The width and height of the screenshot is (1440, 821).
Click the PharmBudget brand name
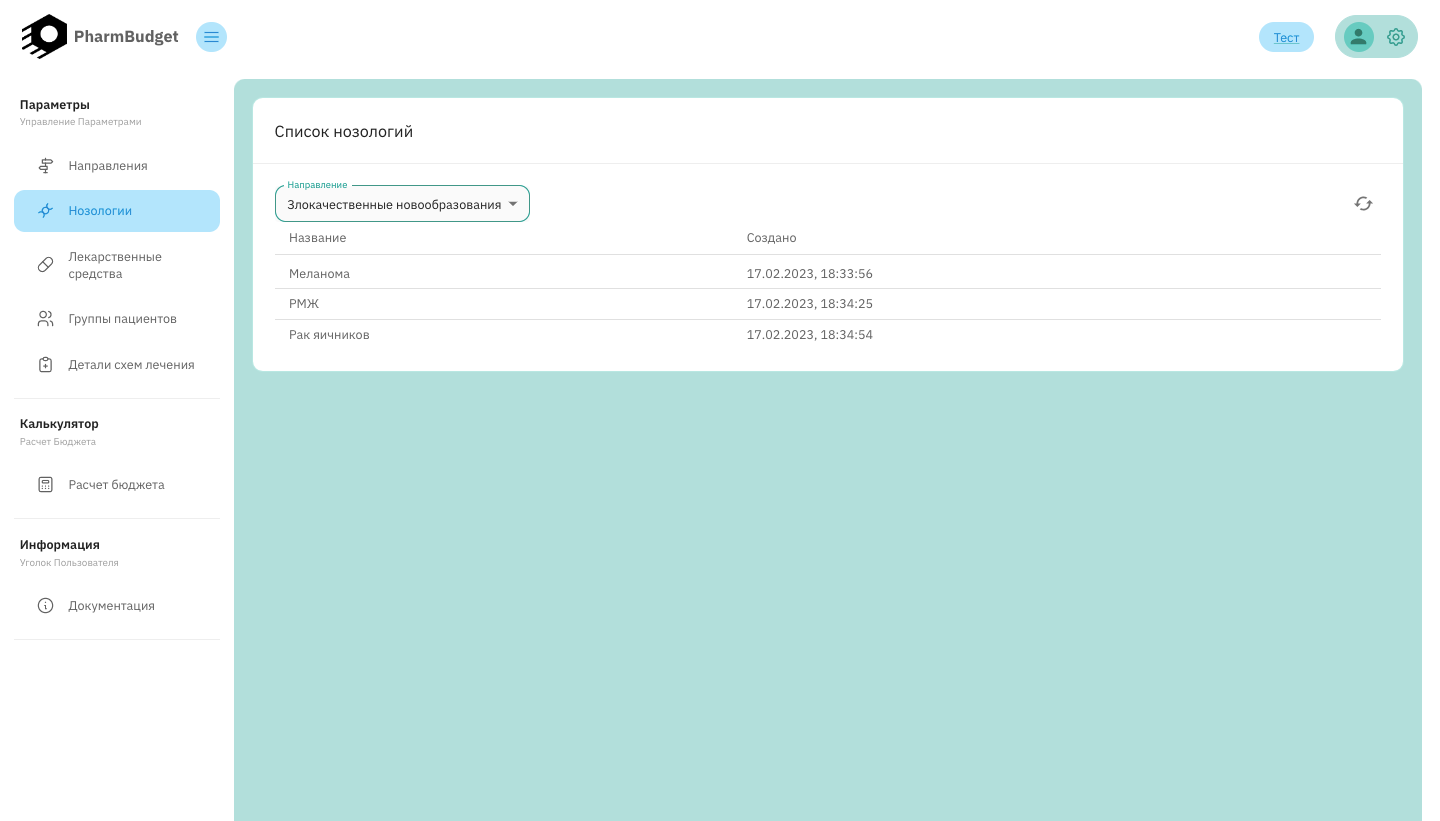(x=126, y=37)
